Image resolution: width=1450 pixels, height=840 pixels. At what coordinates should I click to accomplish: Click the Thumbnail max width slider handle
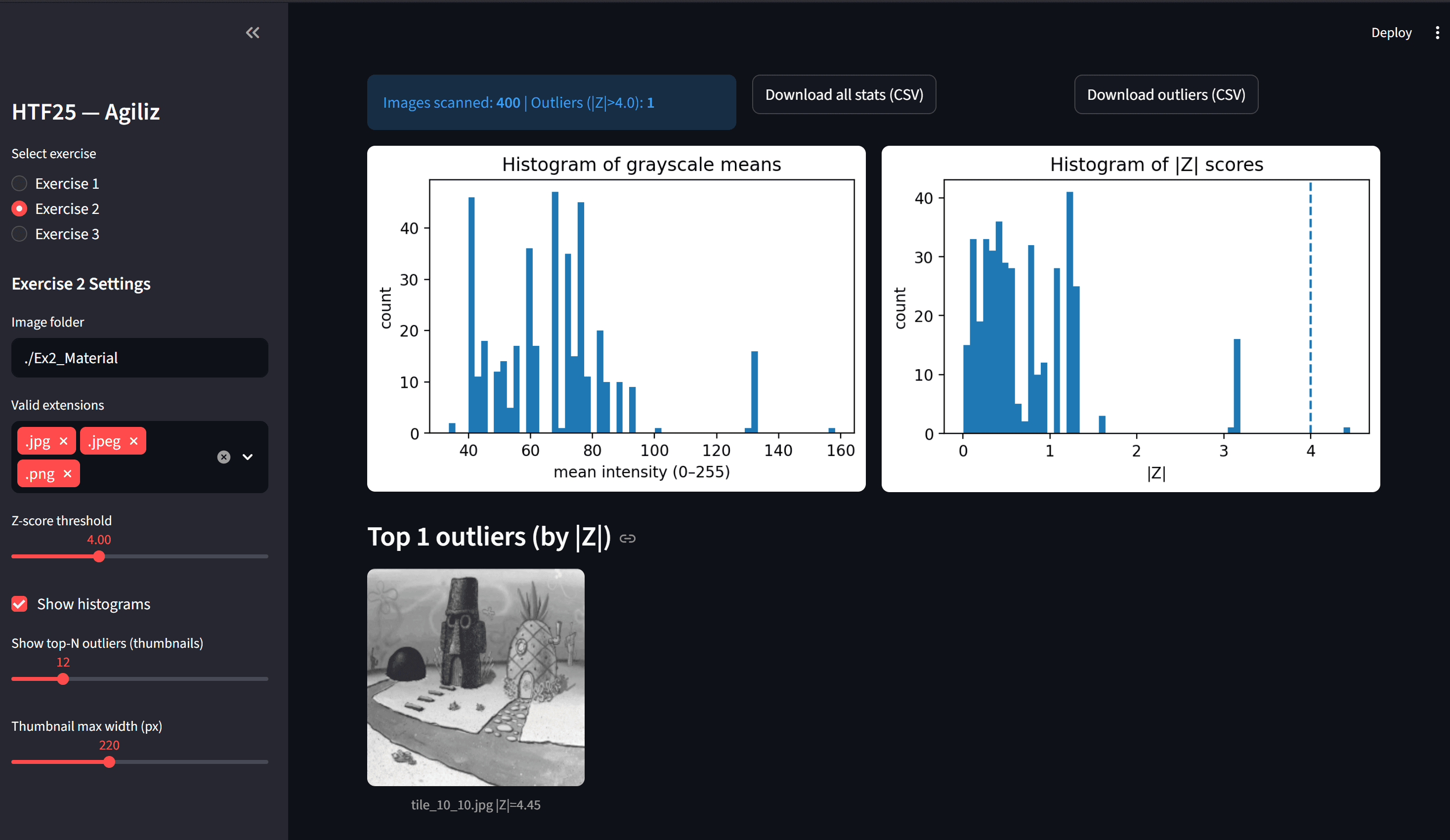point(109,762)
